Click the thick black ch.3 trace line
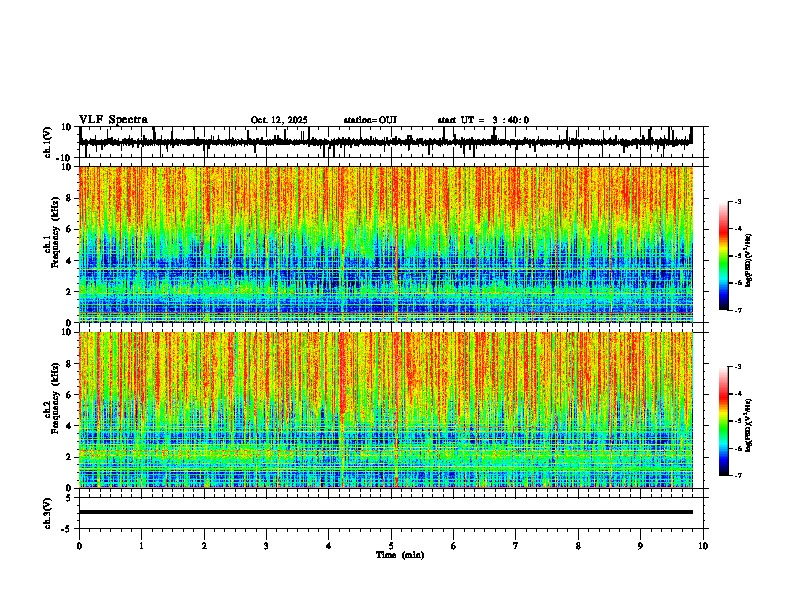 click(x=386, y=512)
